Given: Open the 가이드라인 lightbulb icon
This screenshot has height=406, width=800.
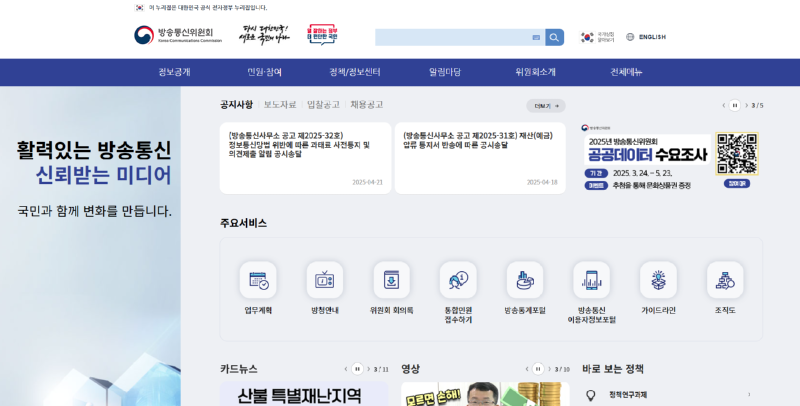Looking at the screenshot, I should (658, 280).
